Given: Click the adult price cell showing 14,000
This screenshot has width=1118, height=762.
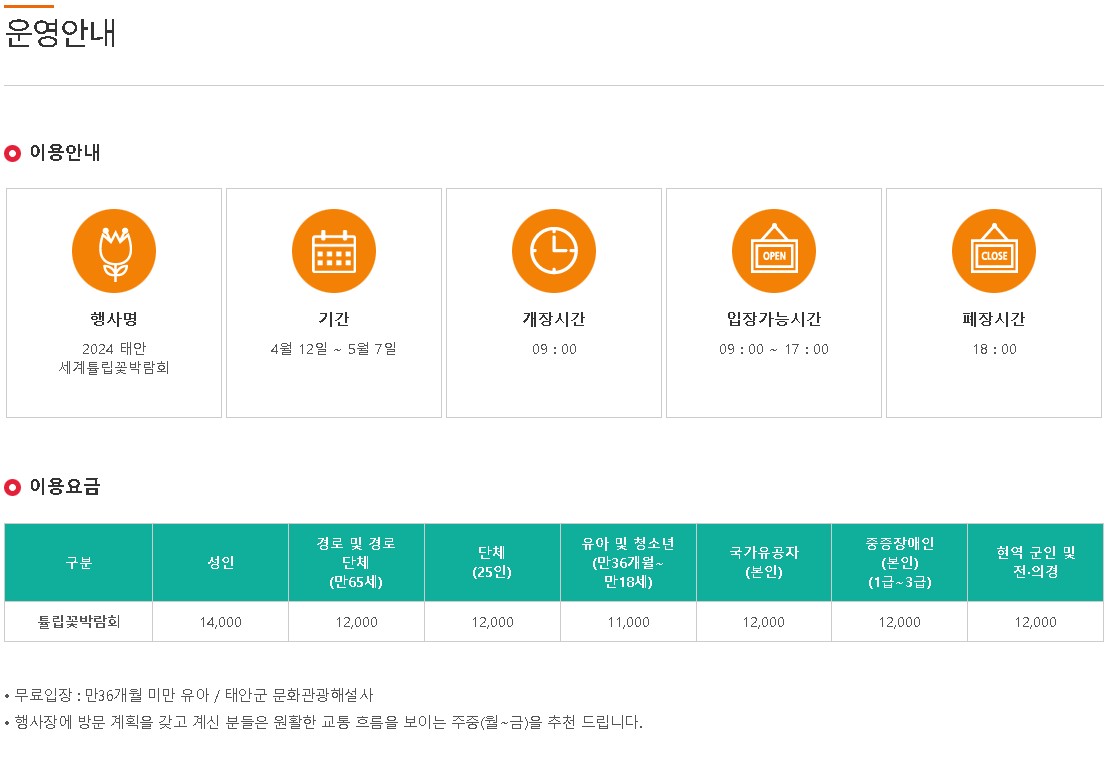Looking at the screenshot, I should click(219, 622).
